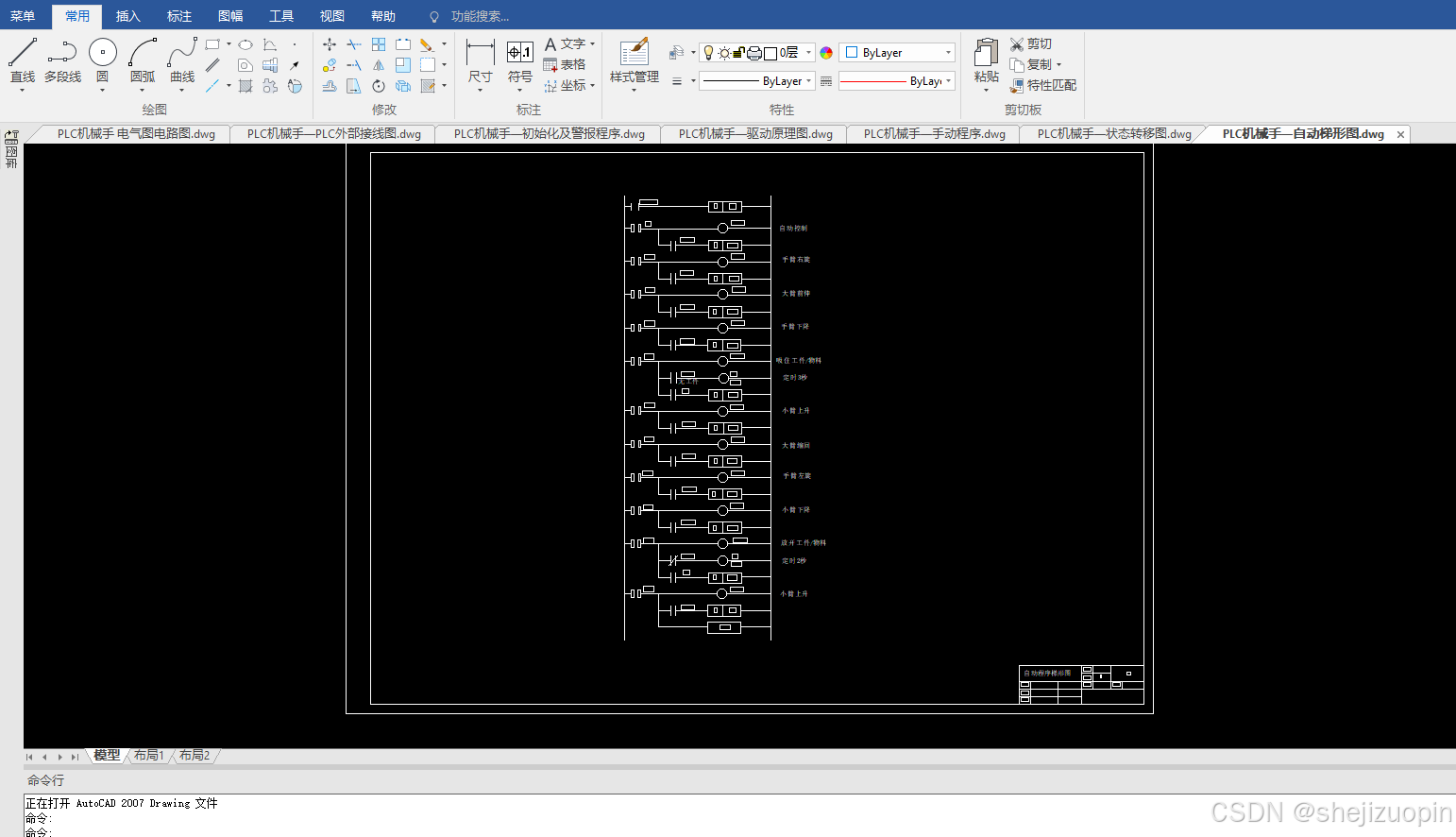
Task: Insert a Table (表格)
Action: 565,65
